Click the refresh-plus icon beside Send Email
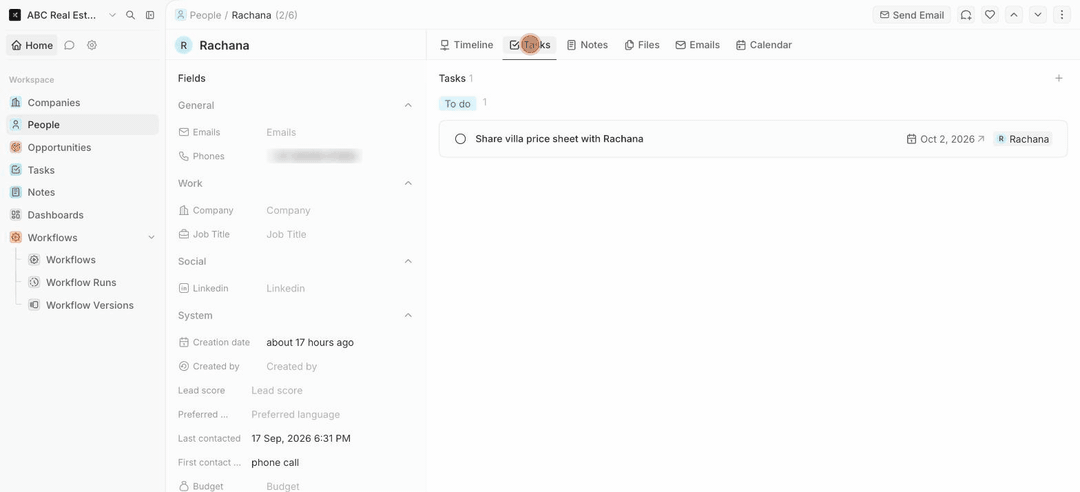The height and width of the screenshot is (492, 1080). [966, 14]
